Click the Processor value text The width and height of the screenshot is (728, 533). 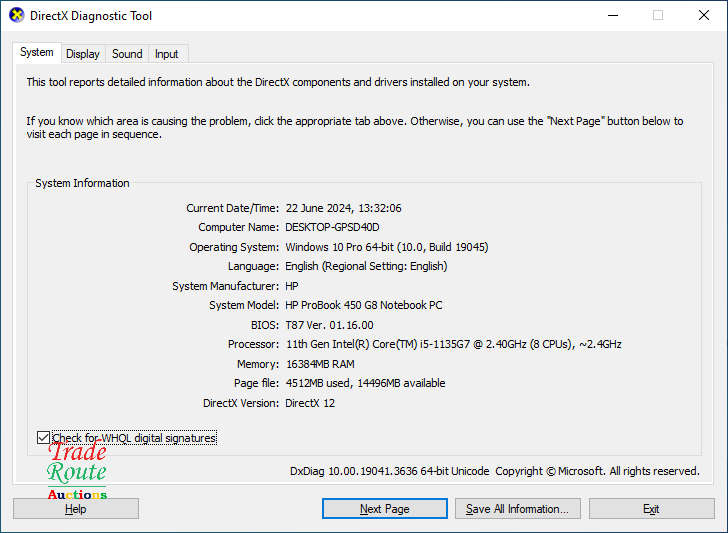[453, 345]
